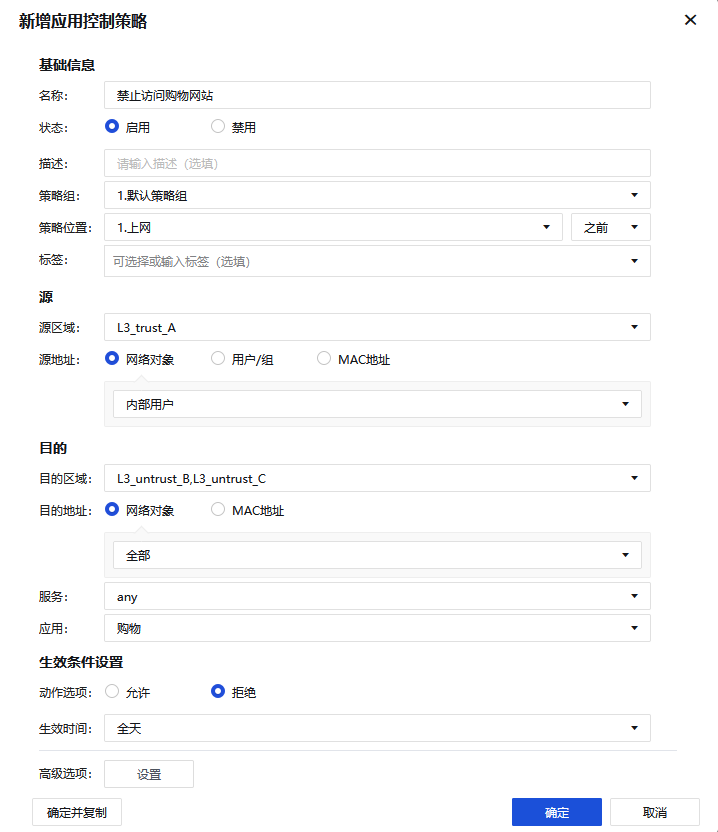Viewport: 718px width, 832px height.
Task: Choose MAC地址 for 目的地址
Action: (x=218, y=509)
